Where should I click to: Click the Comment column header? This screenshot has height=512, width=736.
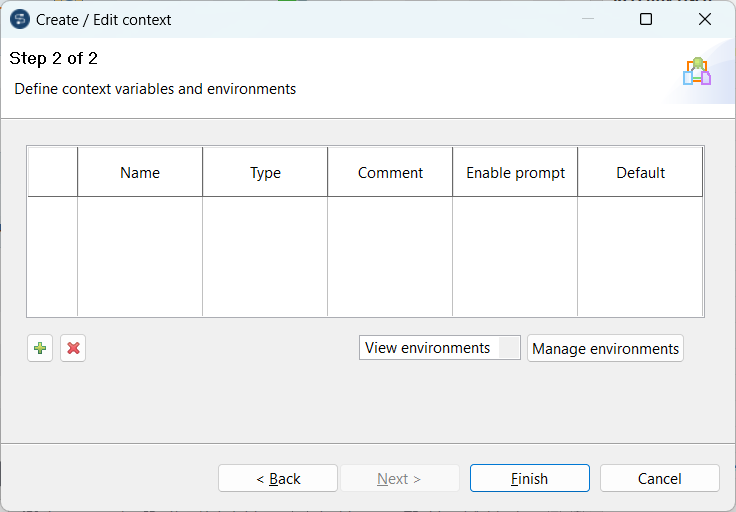(x=390, y=172)
